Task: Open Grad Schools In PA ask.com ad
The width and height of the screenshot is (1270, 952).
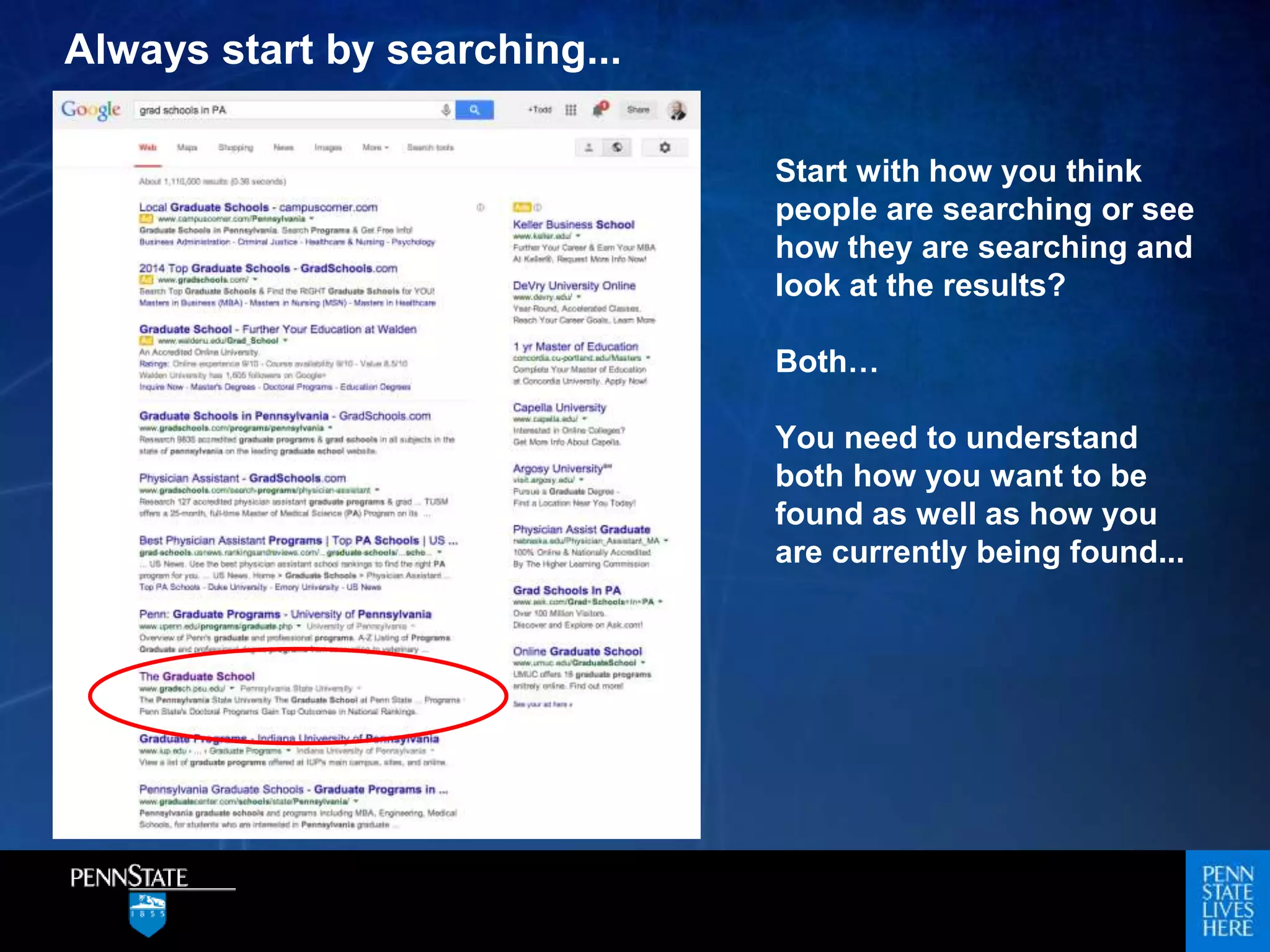Action: 567,590
